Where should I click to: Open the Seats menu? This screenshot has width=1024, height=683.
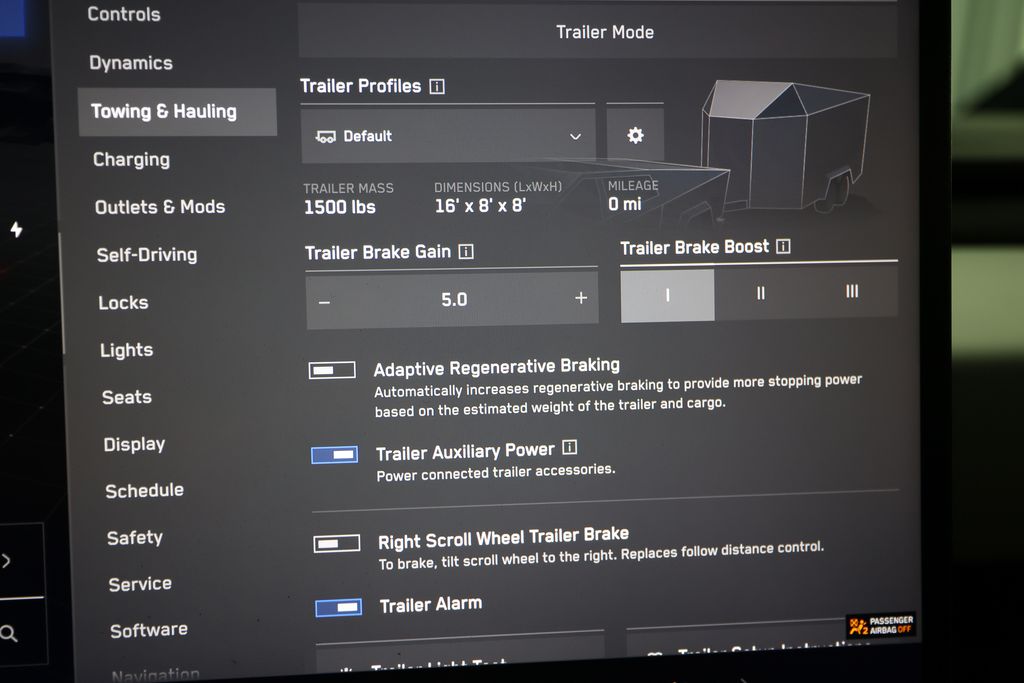click(x=127, y=397)
